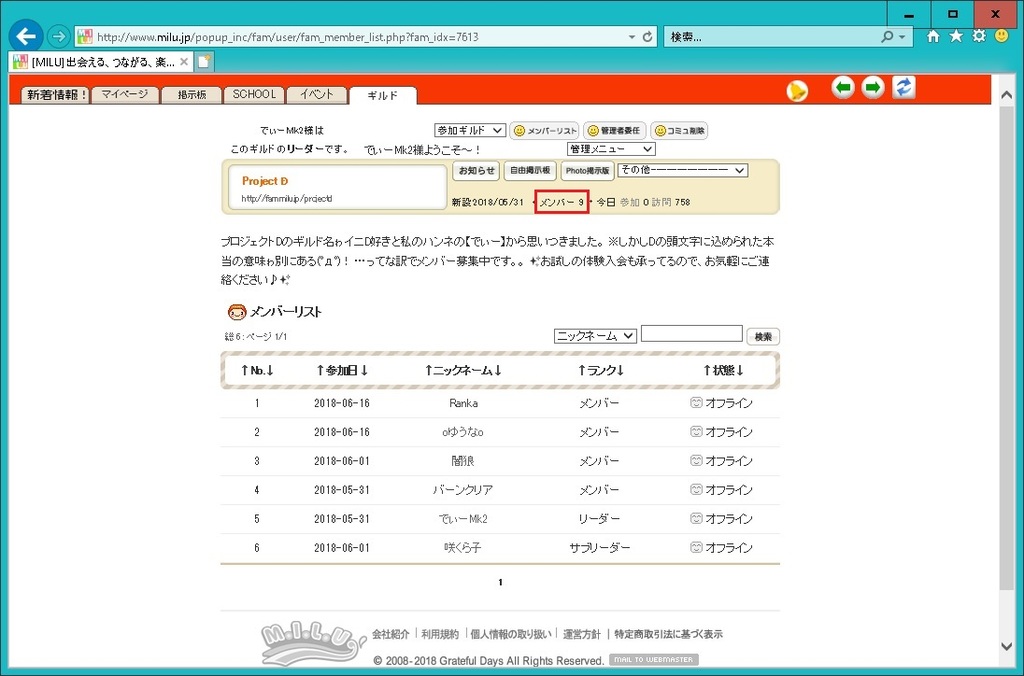Refresh page using address bar reload icon
The height and width of the screenshot is (676, 1024).
pyautogui.click(x=648, y=37)
